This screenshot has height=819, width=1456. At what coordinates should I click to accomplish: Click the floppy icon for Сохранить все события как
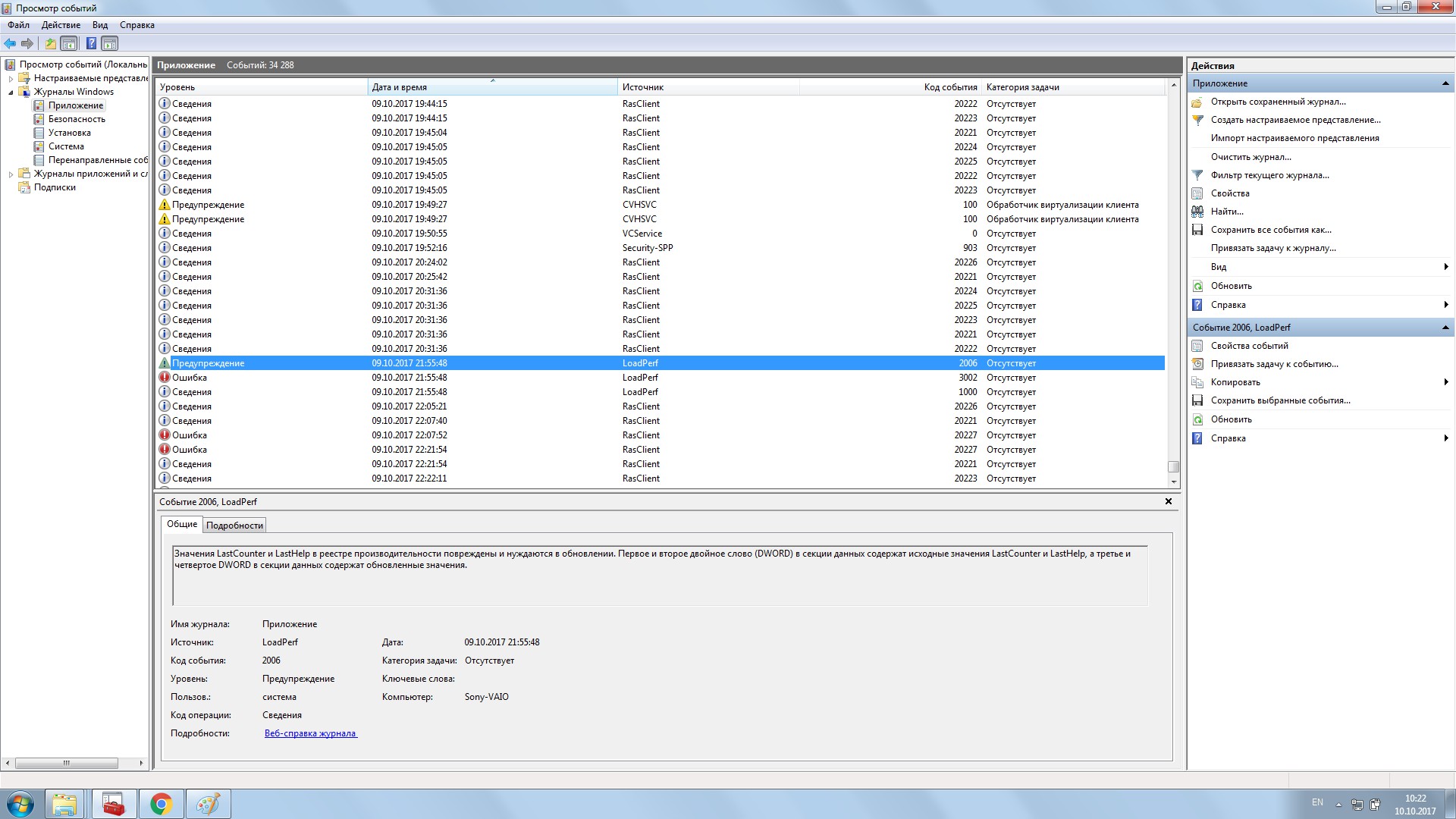coord(1197,230)
